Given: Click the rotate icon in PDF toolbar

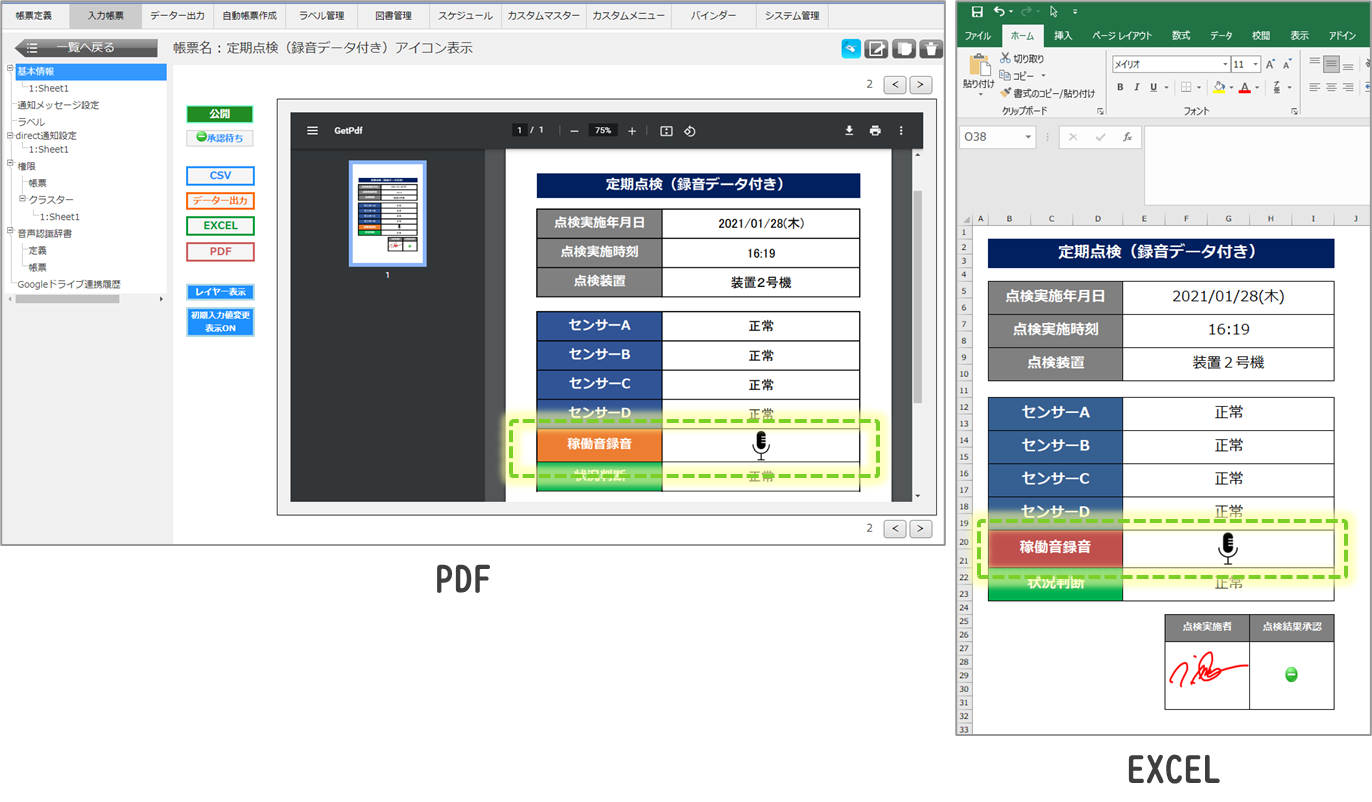Looking at the screenshot, I should (690, 131).
